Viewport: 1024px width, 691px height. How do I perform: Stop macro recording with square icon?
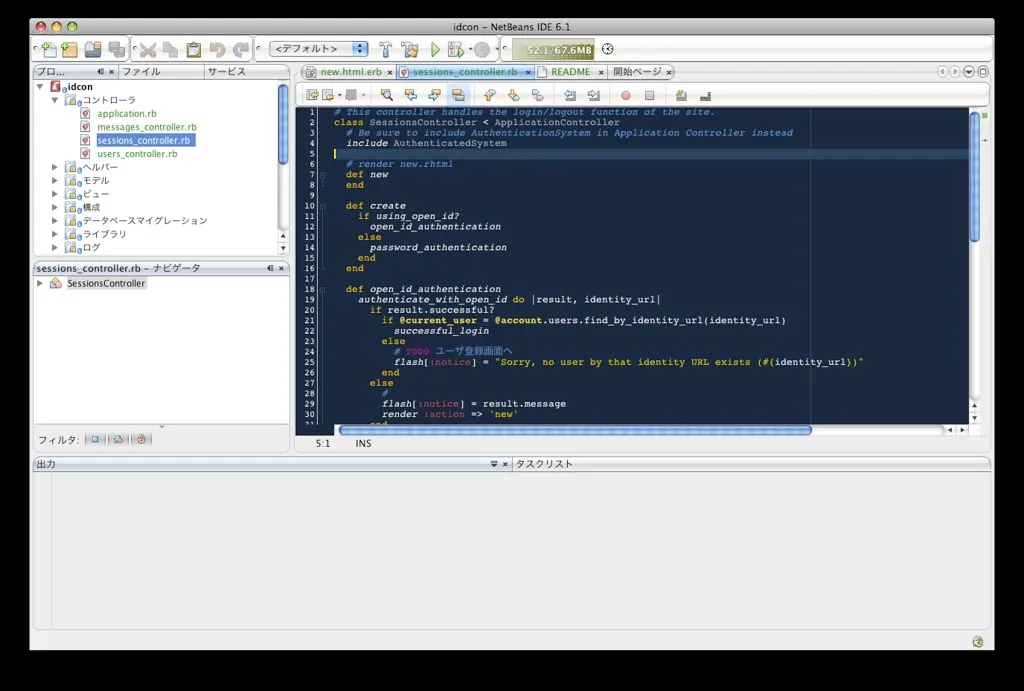click(649, 95)
